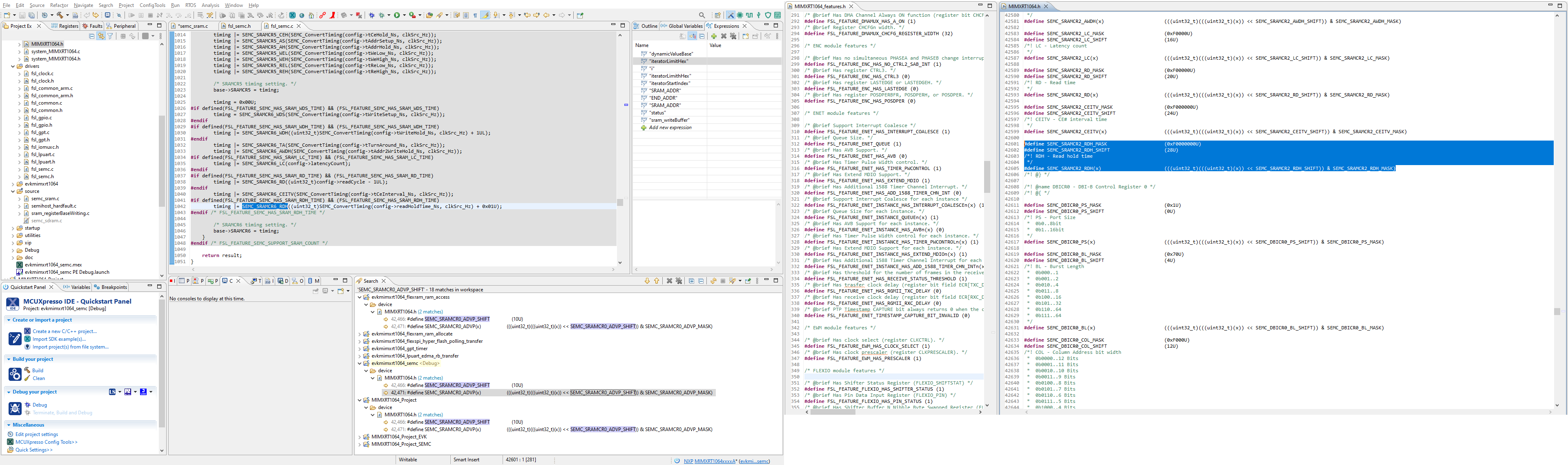The height and width of the screenshot is (465, 1568).
Task: Toggle Show Whitespace Characters pilcrow button
Action: click(x=475, y=15)
